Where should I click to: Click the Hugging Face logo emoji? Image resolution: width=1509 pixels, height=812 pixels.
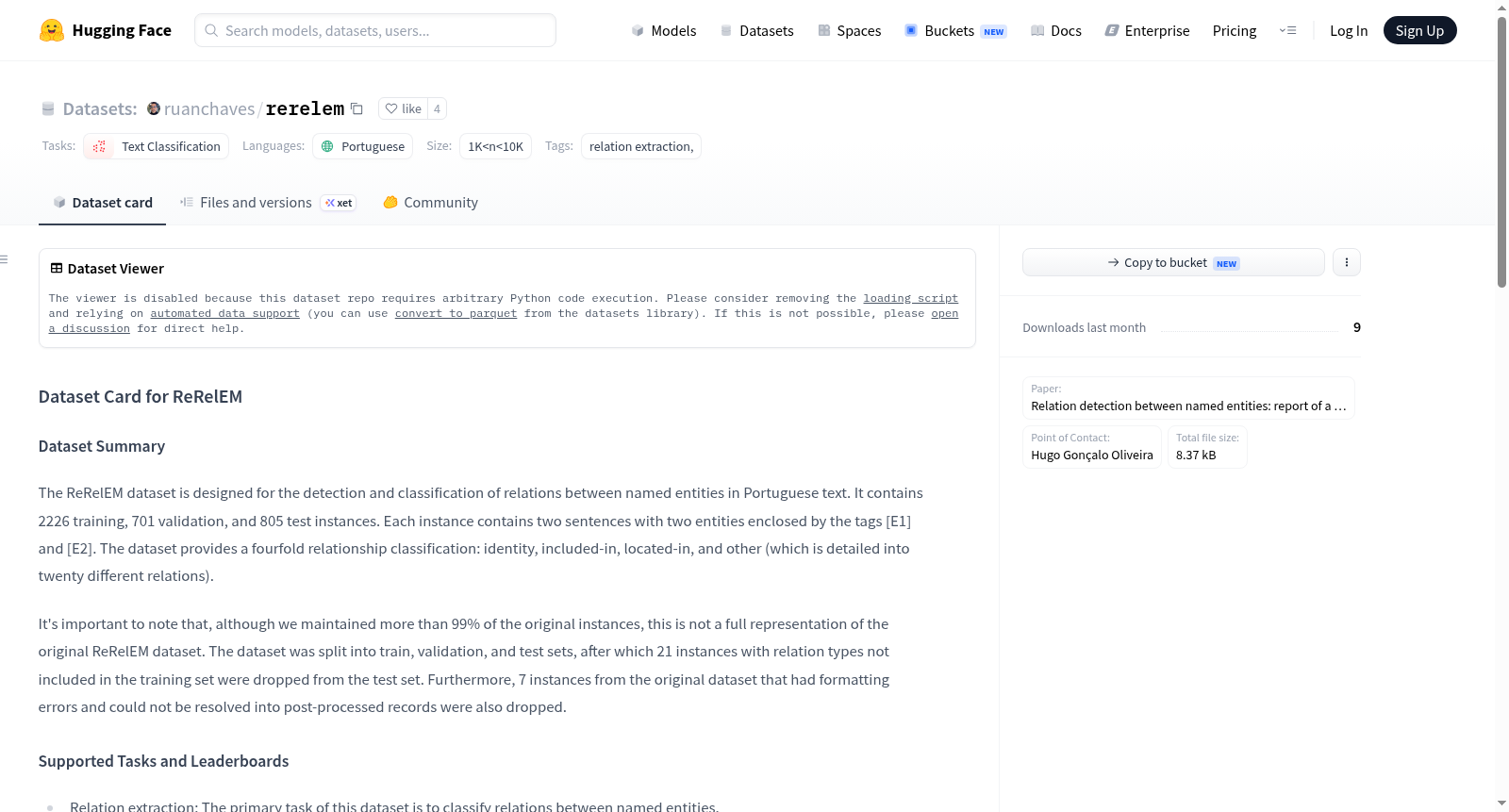pyautogui.click(x=52, y=30)
